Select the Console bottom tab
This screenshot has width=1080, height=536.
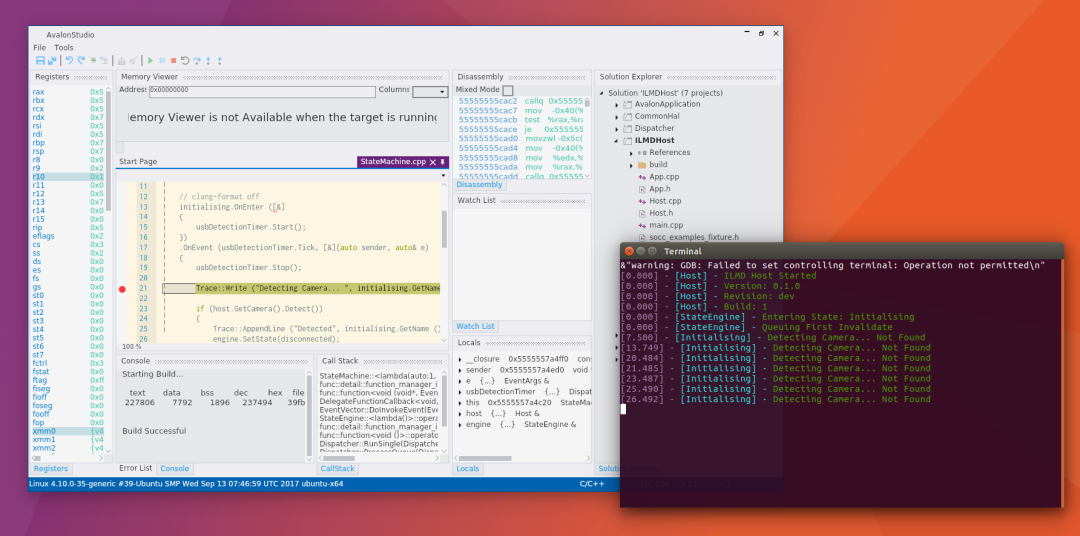tap(175, 468)
